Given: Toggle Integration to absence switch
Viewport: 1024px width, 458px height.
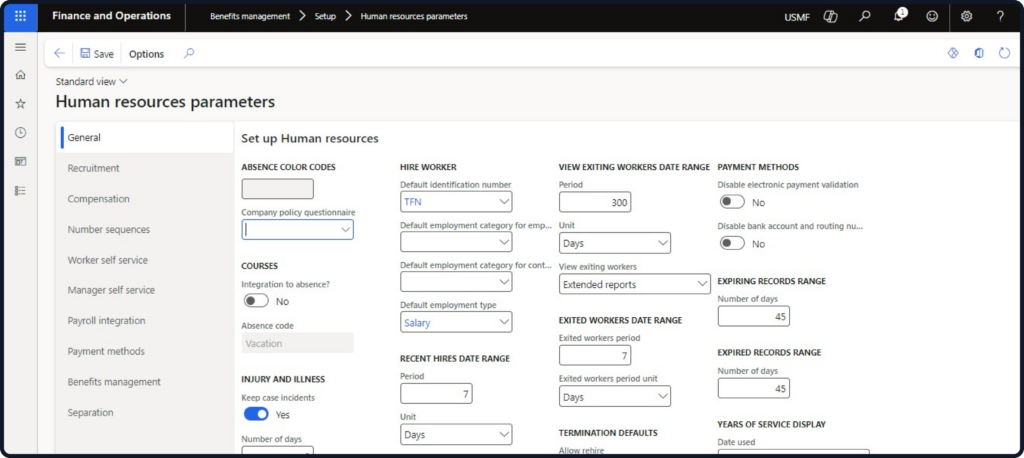Looking at the screenshot, I should (256, 301).
